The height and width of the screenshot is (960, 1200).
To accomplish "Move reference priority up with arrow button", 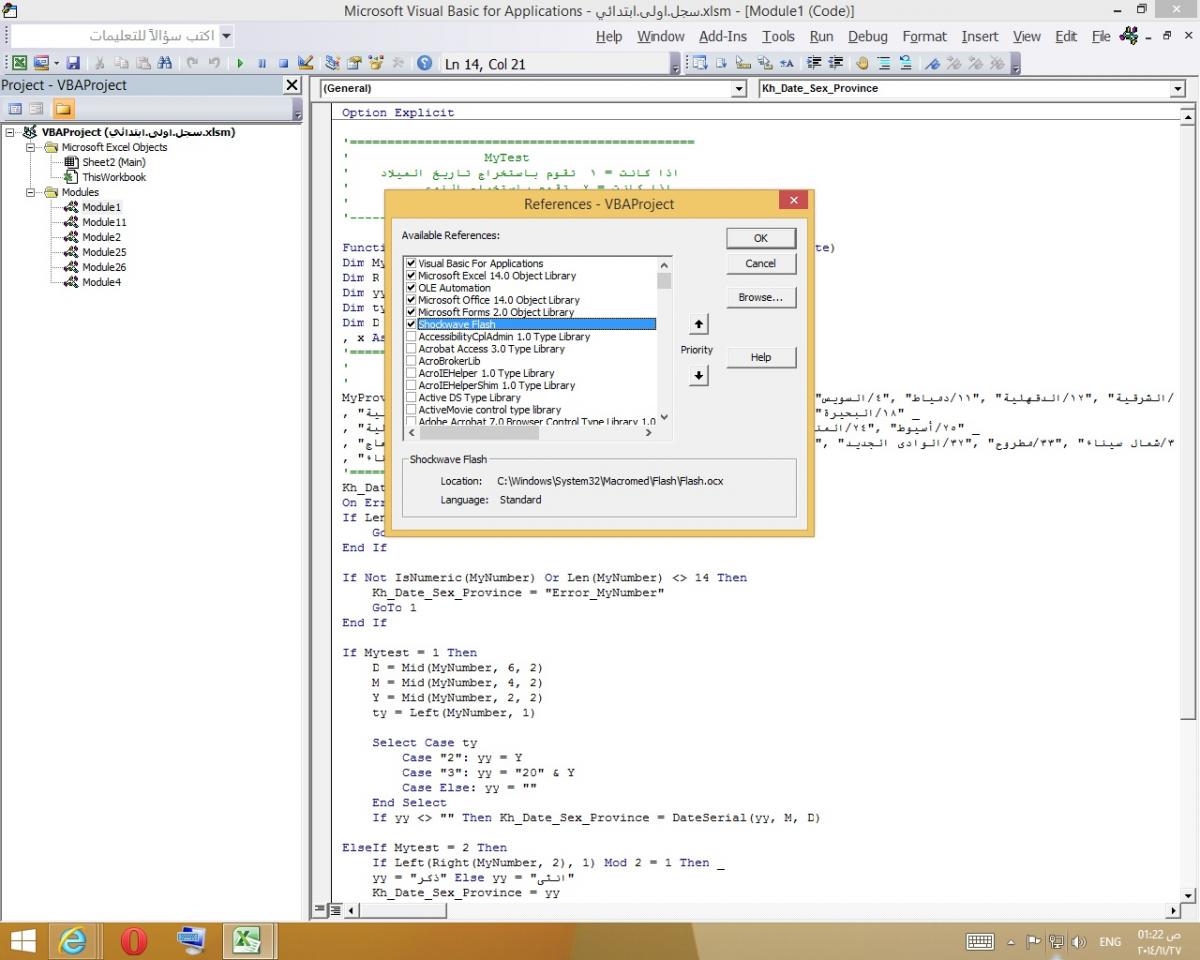I will [x=698, y=324].
